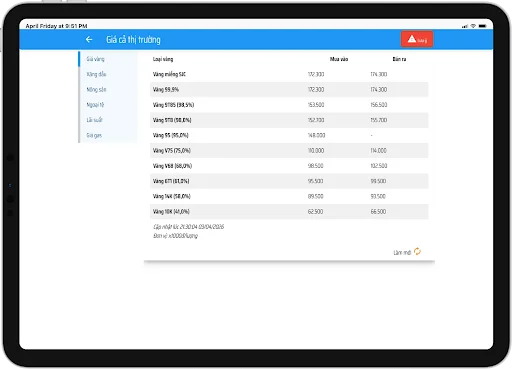The width and height of the screenshot is (512, 369).
Task: Click the Wi-Fi icon in status bar
Action: [473, 26]
